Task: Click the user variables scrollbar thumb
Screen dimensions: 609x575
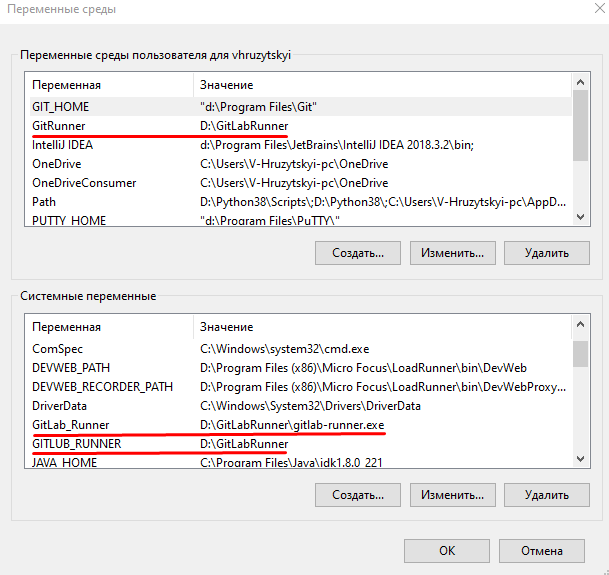Action: (x=581, y=125)
